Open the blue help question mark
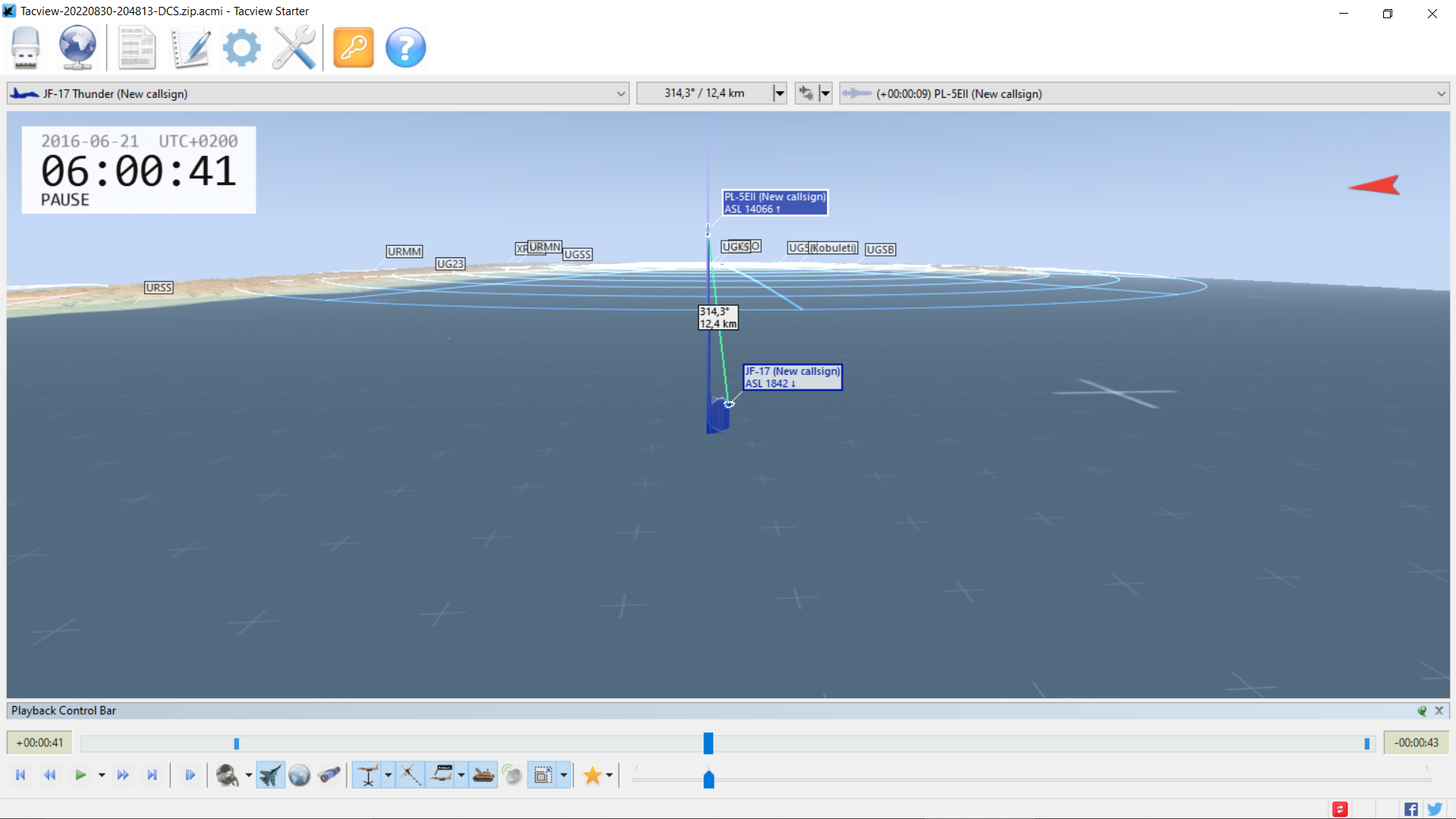 click(406, 48)
